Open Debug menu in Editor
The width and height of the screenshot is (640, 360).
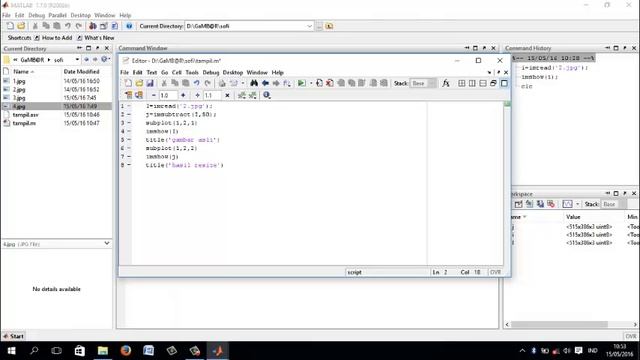pyautogui.click(x=211, y=72)
